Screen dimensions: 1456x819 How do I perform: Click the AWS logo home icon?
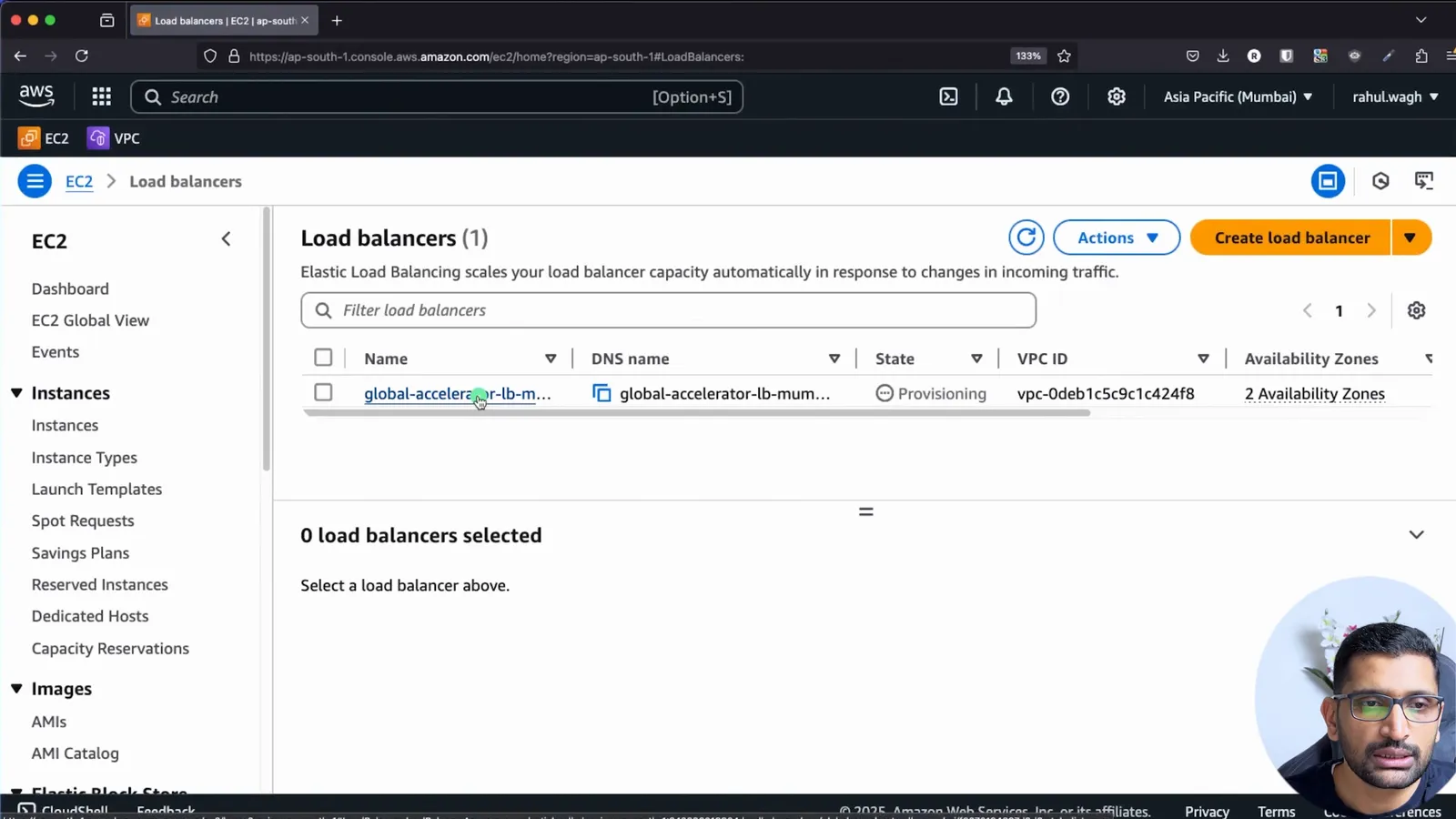coord(36,96)
